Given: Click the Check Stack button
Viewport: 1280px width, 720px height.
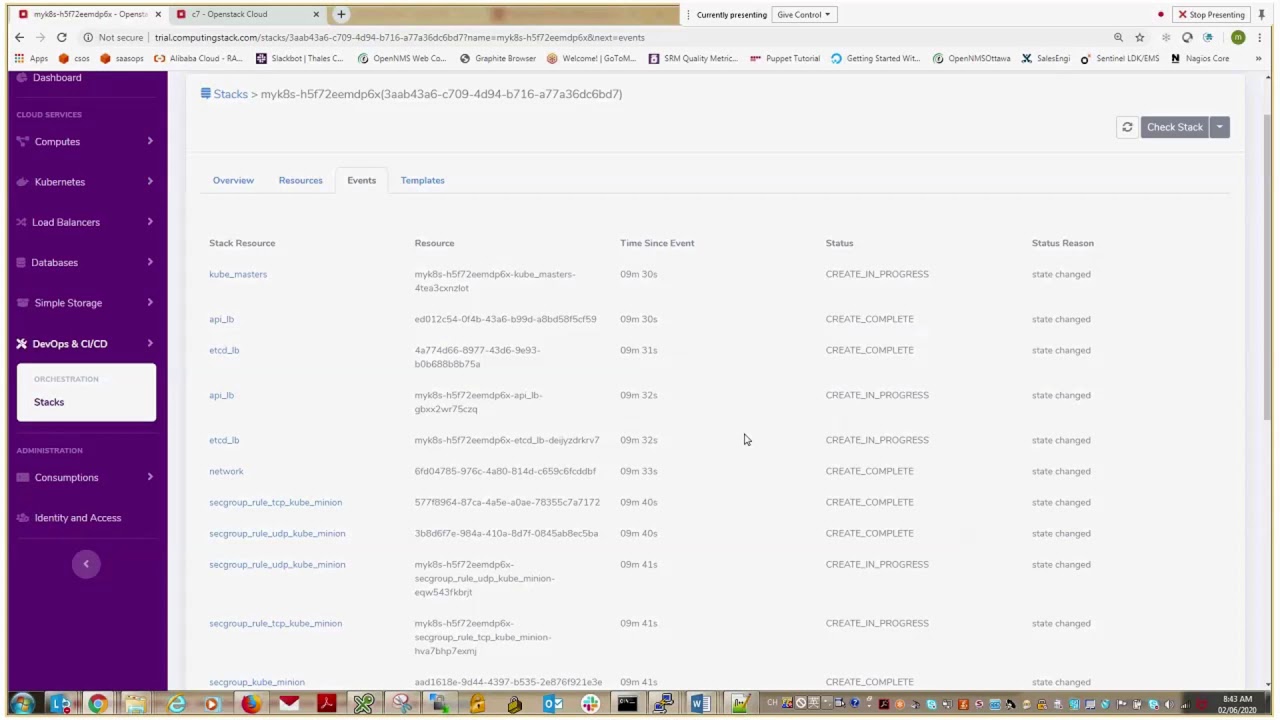Looking at the screenshot, I should 1175,127.
